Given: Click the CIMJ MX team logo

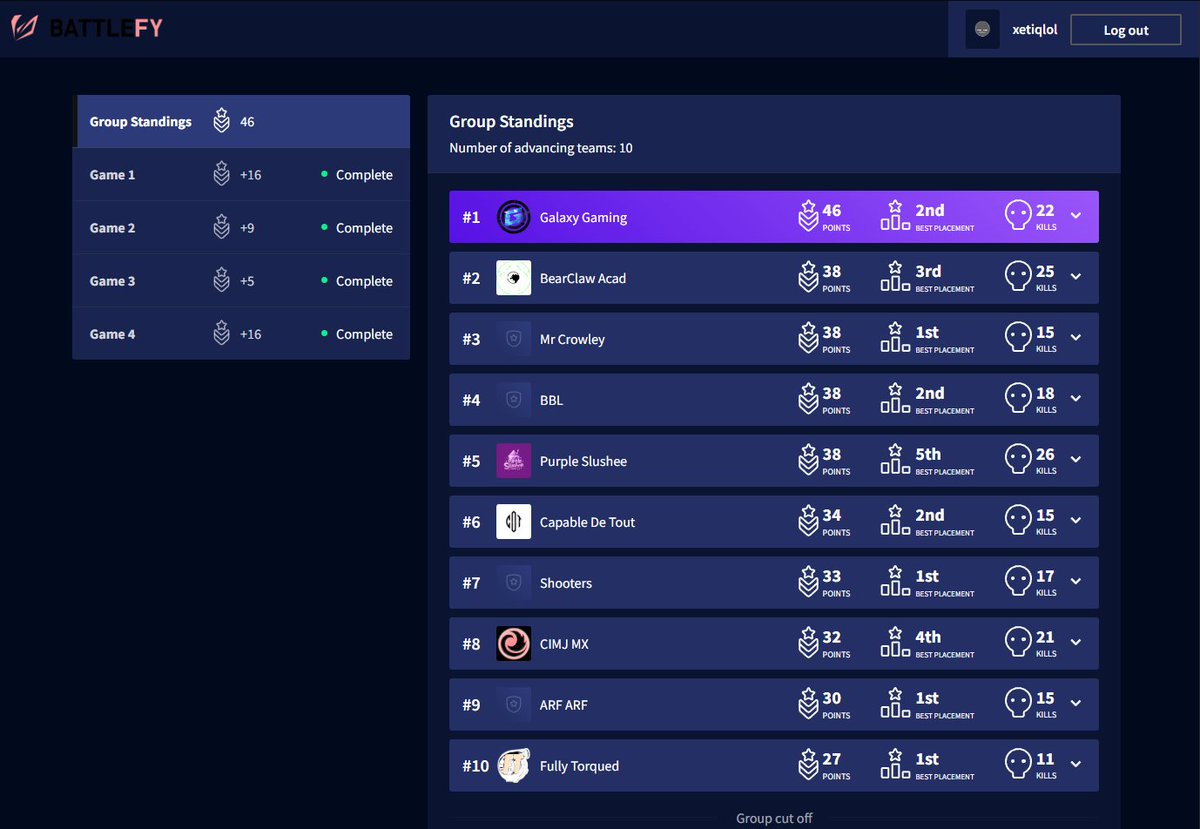Looking at the screenshot, I should point(513,644).
